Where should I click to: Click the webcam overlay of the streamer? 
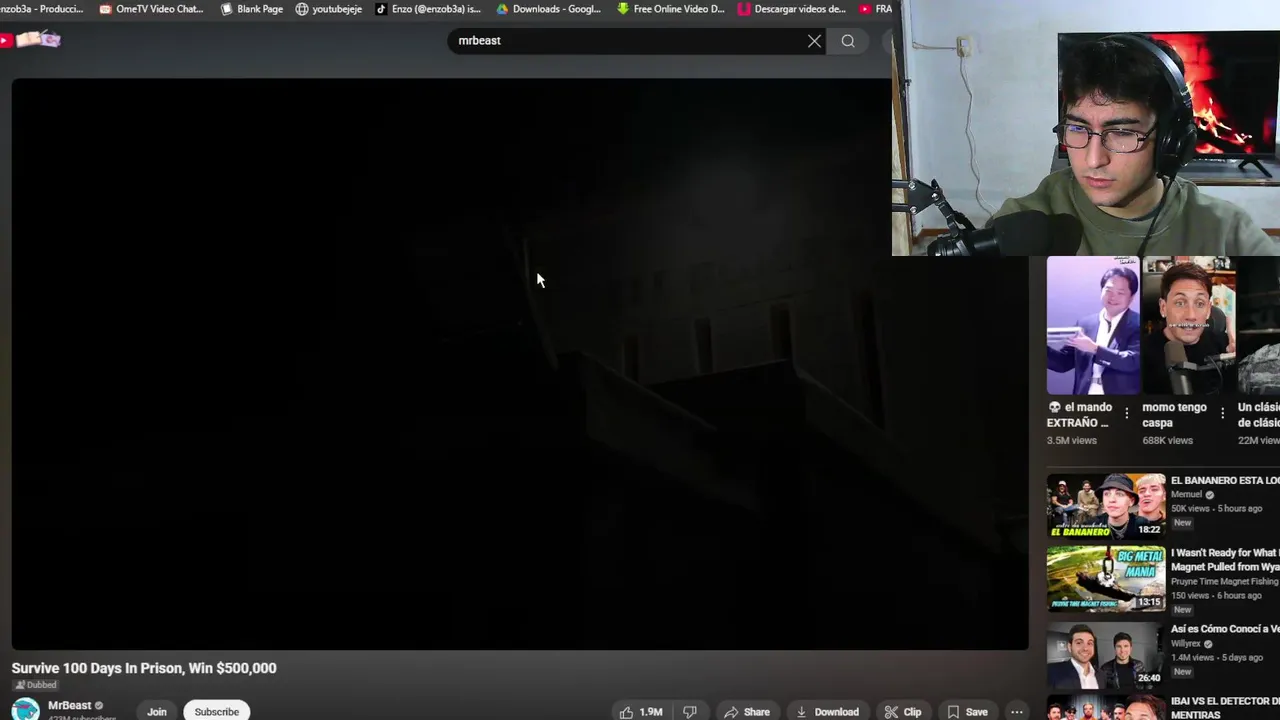(x=1086, y=128)
